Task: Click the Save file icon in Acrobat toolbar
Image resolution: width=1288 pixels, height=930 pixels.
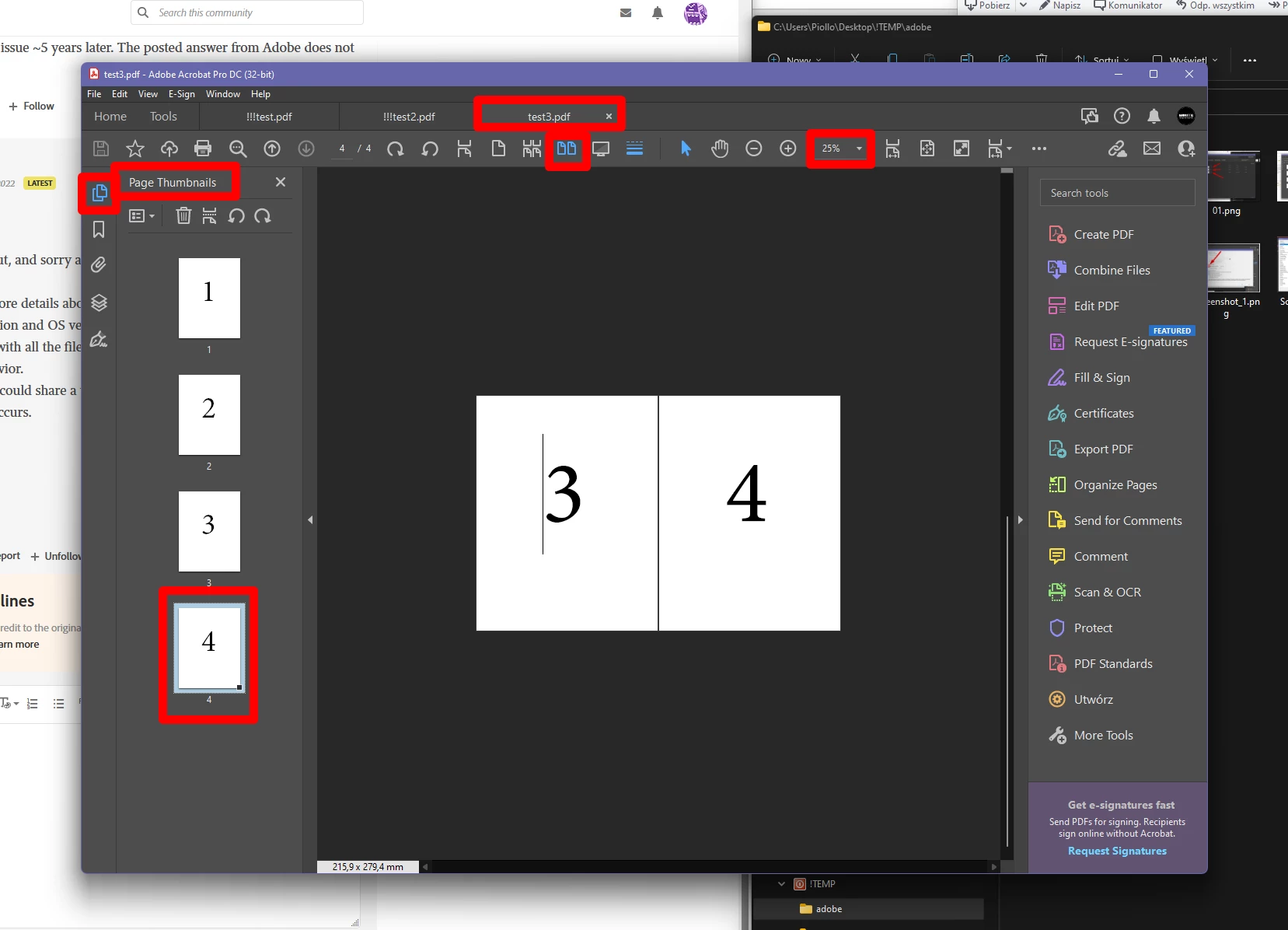Action: (100, 149)
